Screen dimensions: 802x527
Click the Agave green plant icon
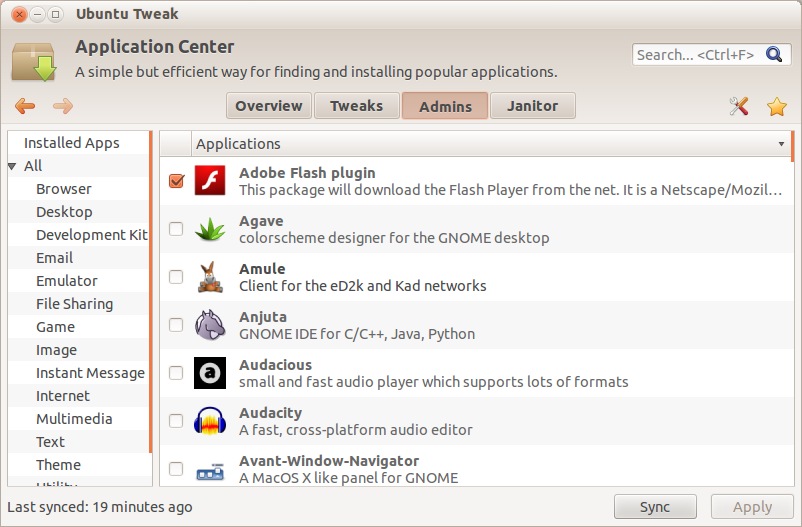click(x=210, y=229)
